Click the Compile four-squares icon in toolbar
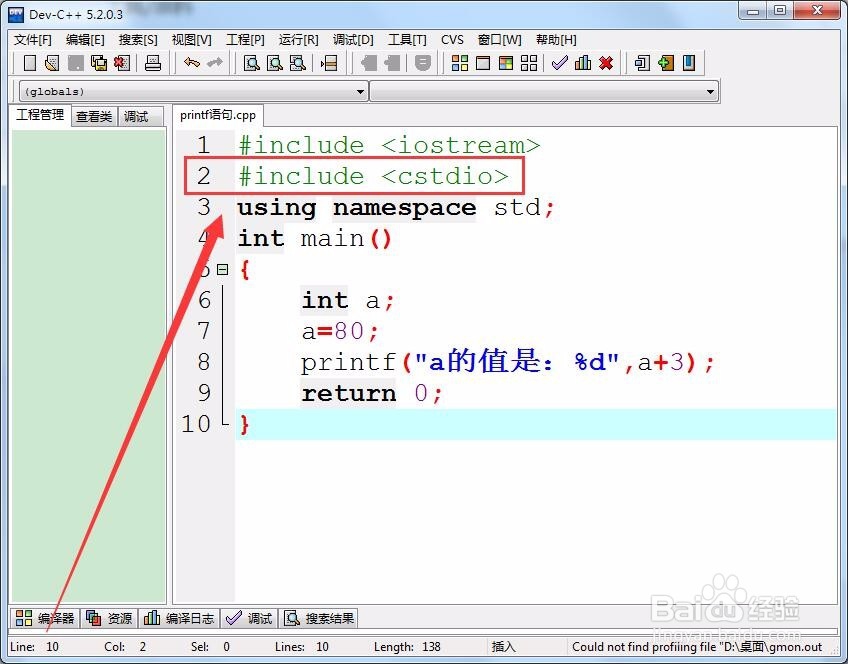This screenshot has width=848, height=664. point(460,63)
